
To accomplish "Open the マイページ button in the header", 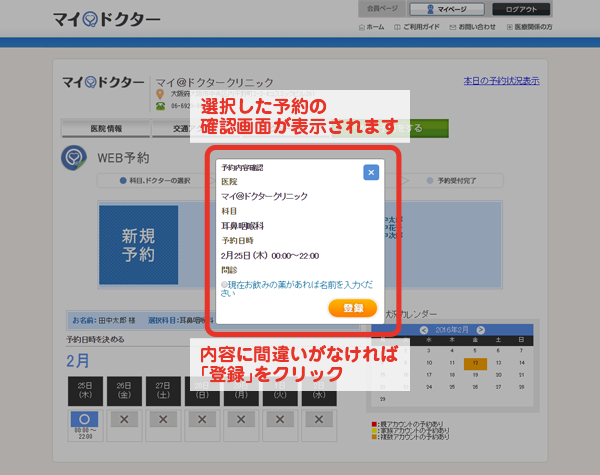I will point(447,9).
